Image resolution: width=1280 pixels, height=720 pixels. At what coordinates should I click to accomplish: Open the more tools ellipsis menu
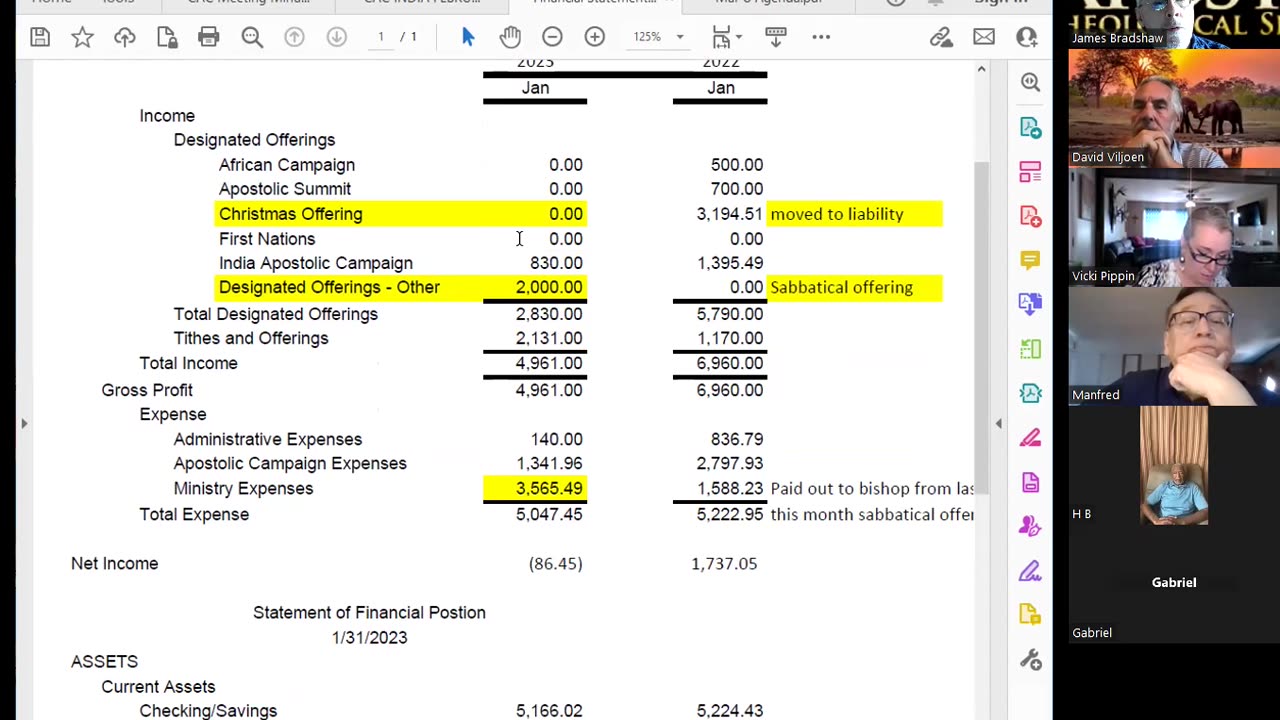(821, 37)
